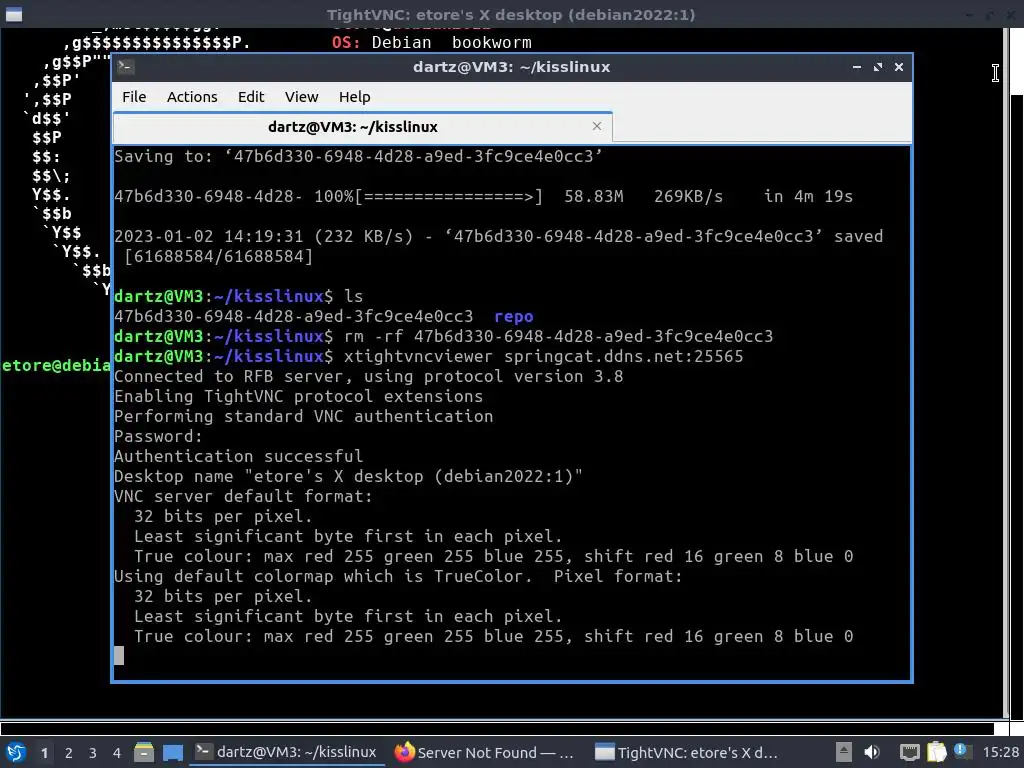Viewport: 1024px width, 768px height.
Task: Click the eject removable media tray icon
Action: coord(843,752)
